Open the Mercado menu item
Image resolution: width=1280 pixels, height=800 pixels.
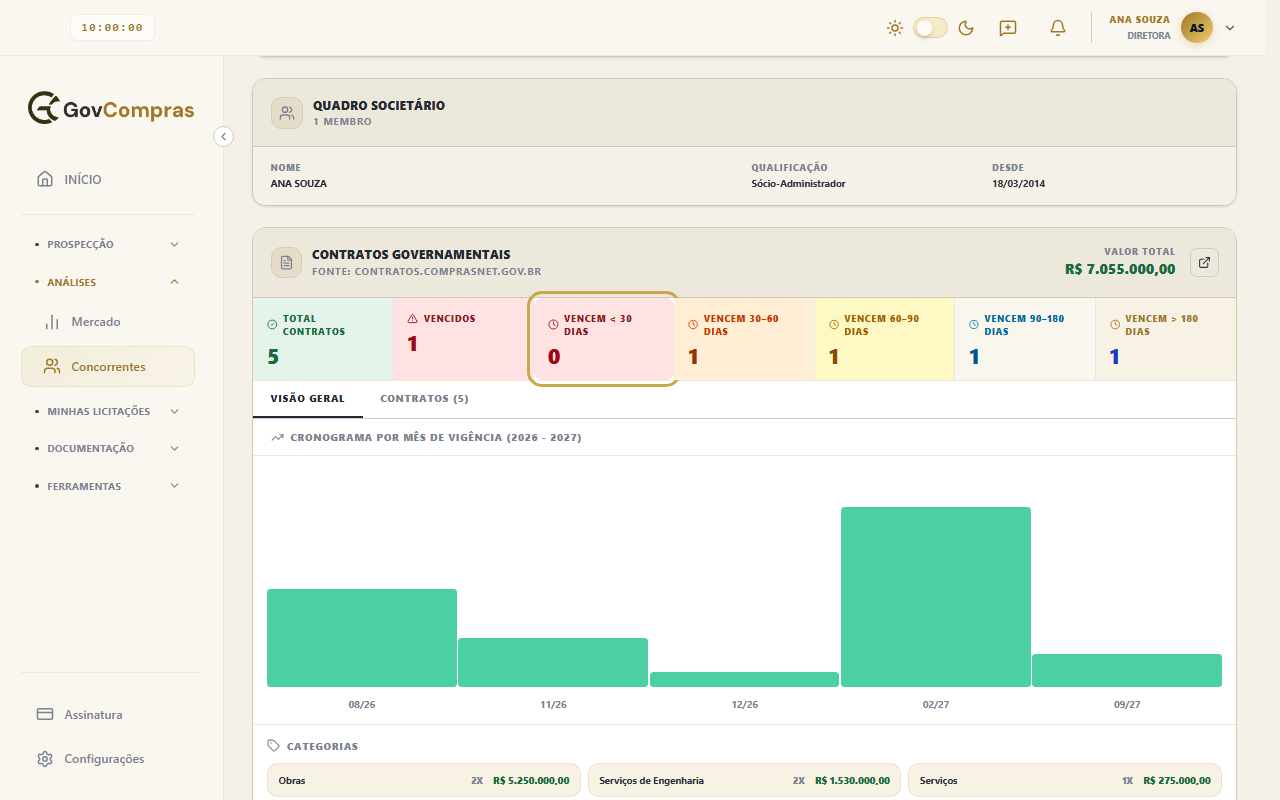108,322
